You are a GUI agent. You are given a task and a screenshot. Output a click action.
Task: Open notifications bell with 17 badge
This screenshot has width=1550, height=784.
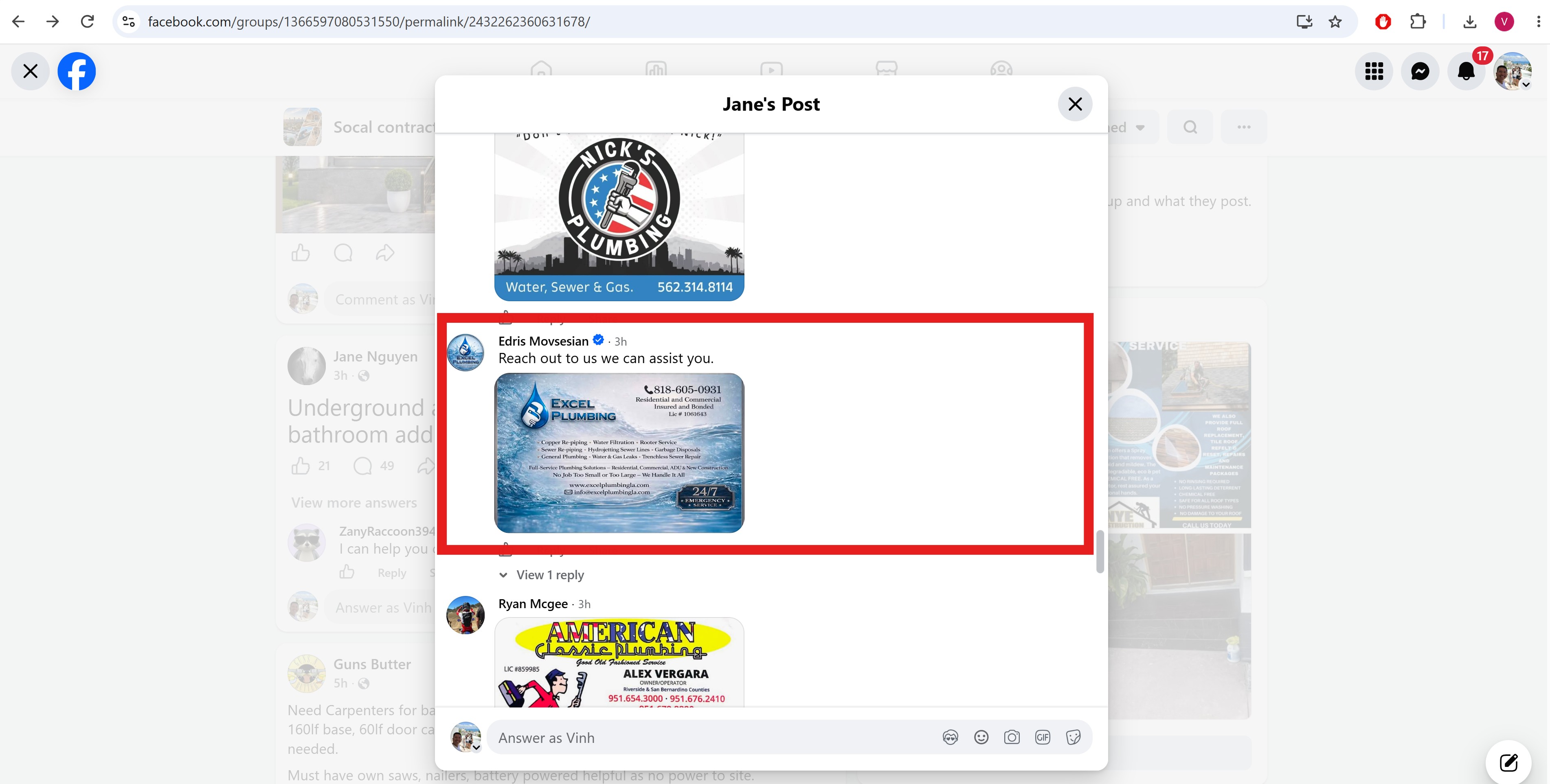tap(1467, 71)
